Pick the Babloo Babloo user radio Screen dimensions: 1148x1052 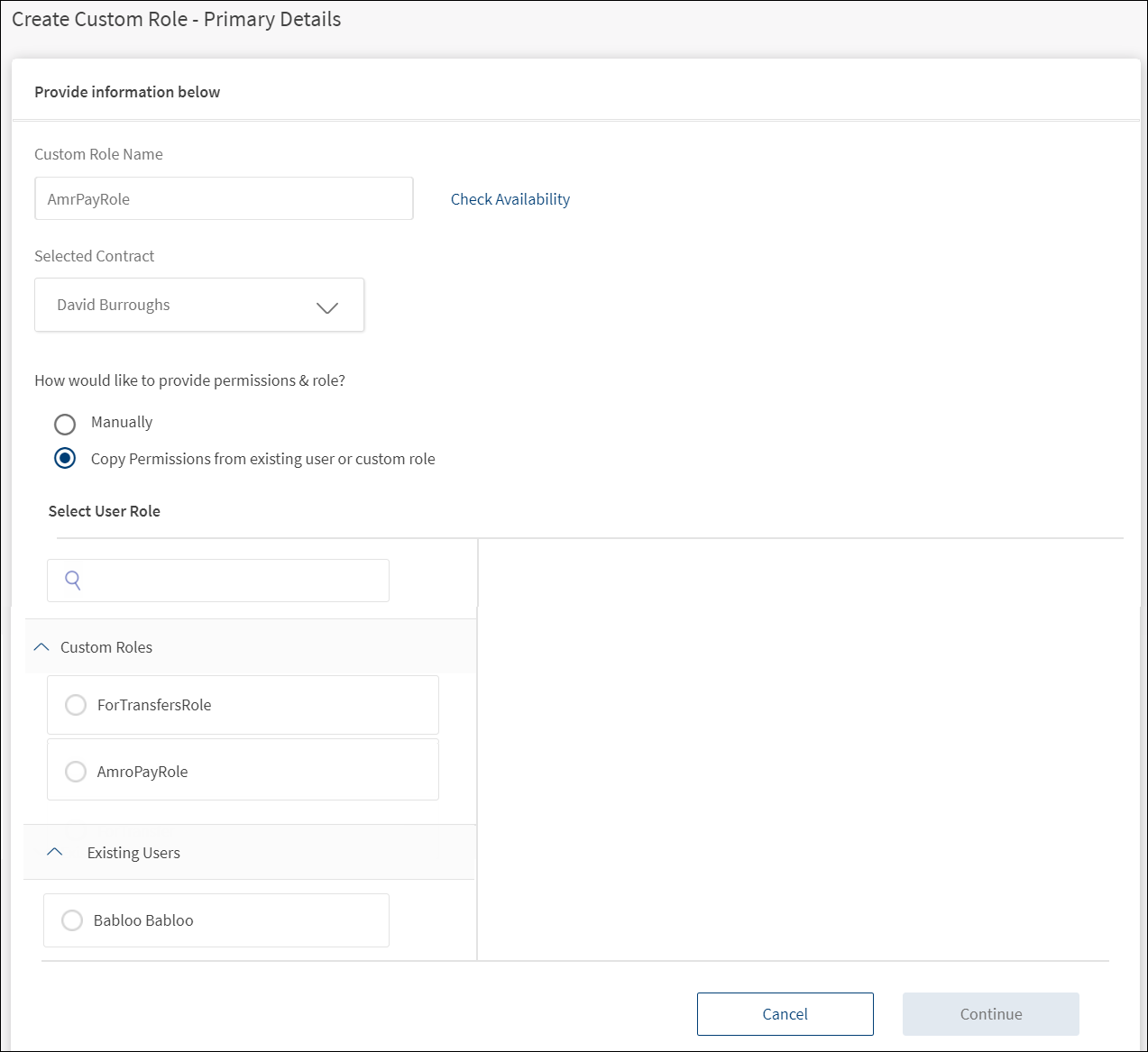pos(72,920)
